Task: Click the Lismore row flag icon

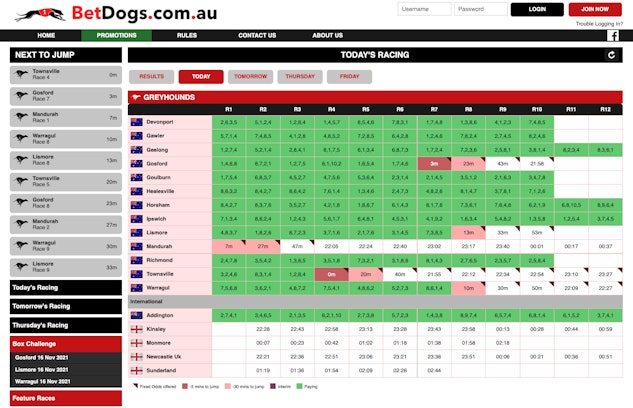Action: [136, 232]
